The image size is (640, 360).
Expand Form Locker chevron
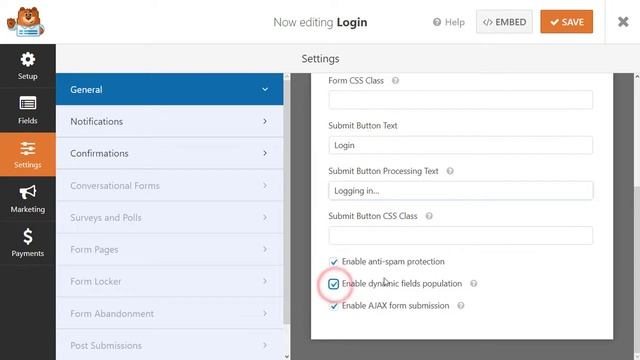[x=265, y=281]
